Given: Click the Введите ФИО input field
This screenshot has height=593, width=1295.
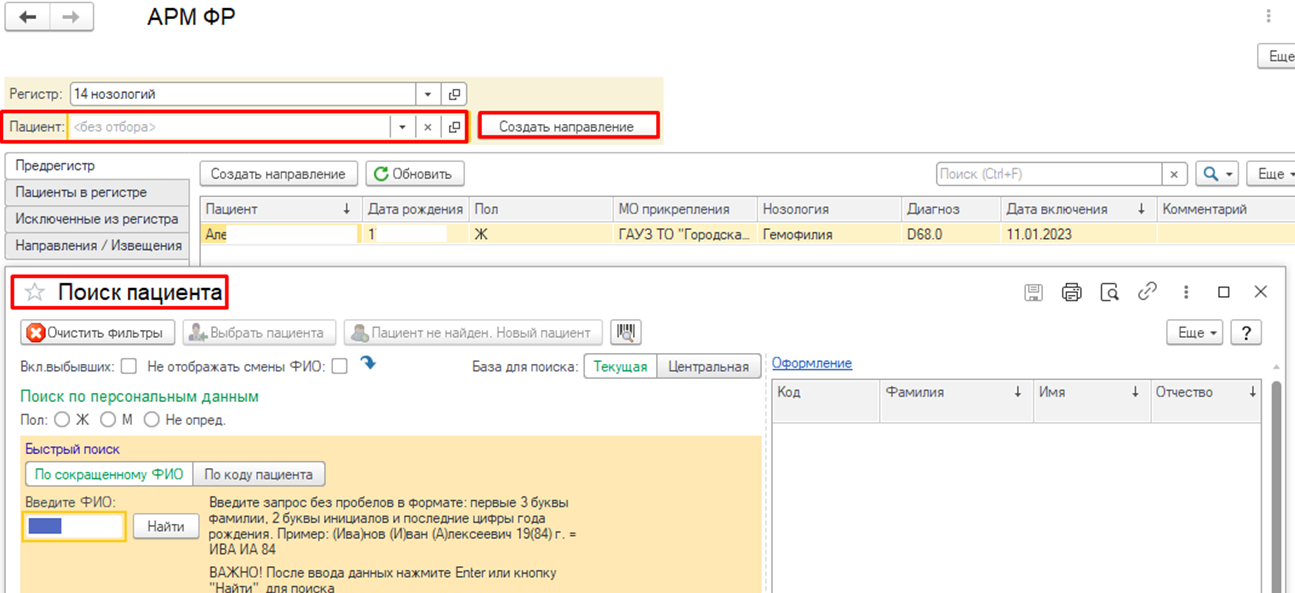Looking at the screenshot, I should [x=74, y=526].
